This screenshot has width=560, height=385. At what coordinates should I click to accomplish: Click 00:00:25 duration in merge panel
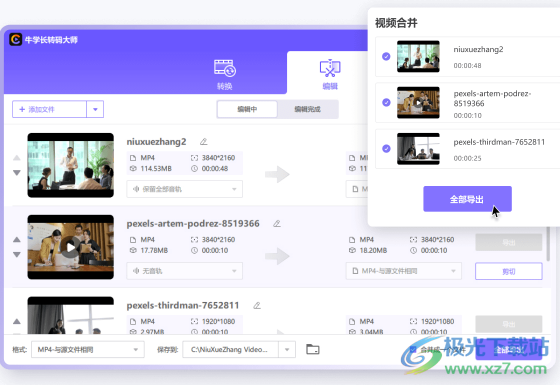pyautogui.click(x=468, y=158)
